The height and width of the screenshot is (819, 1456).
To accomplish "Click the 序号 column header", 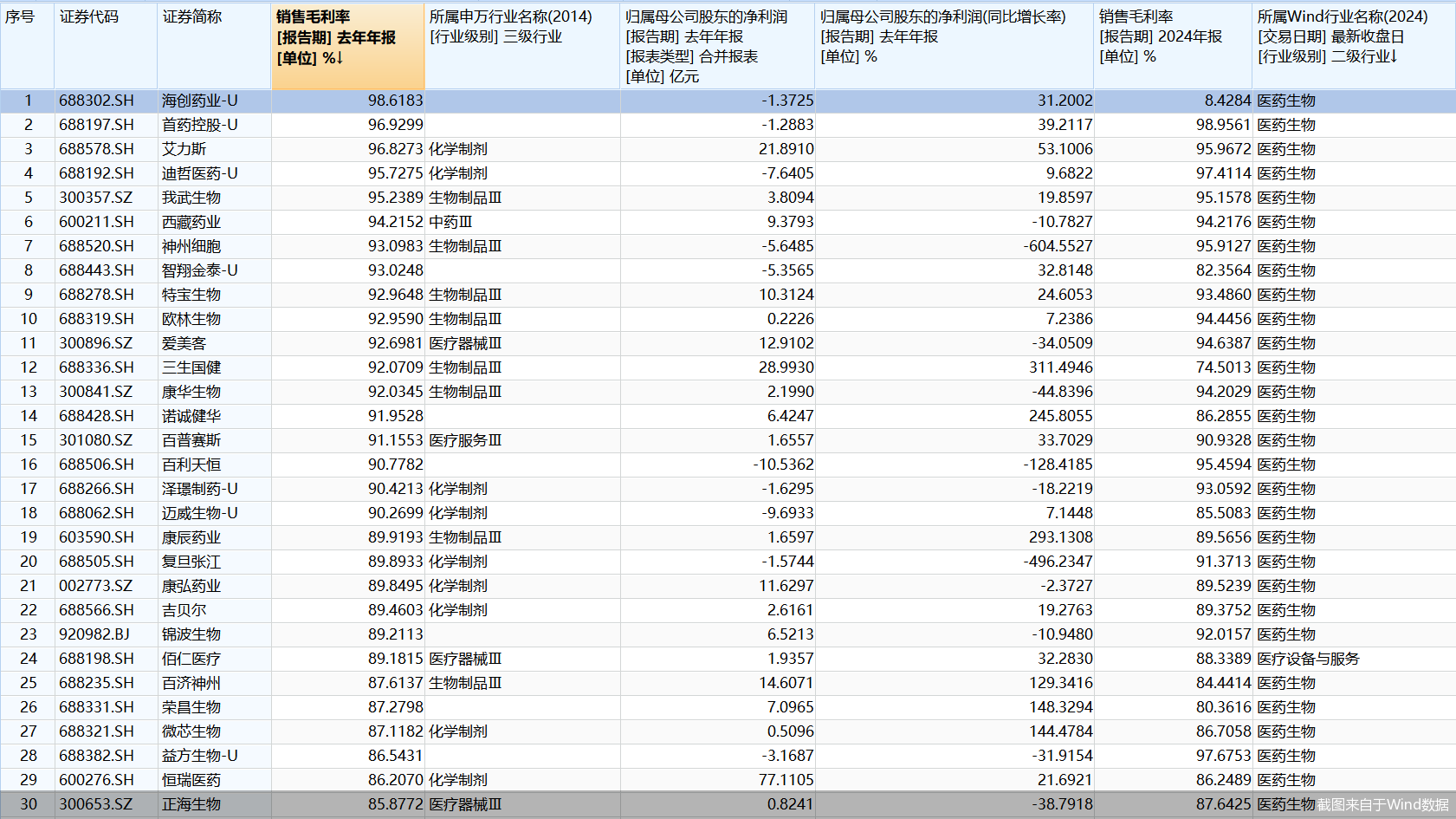I will pos(27,46).
